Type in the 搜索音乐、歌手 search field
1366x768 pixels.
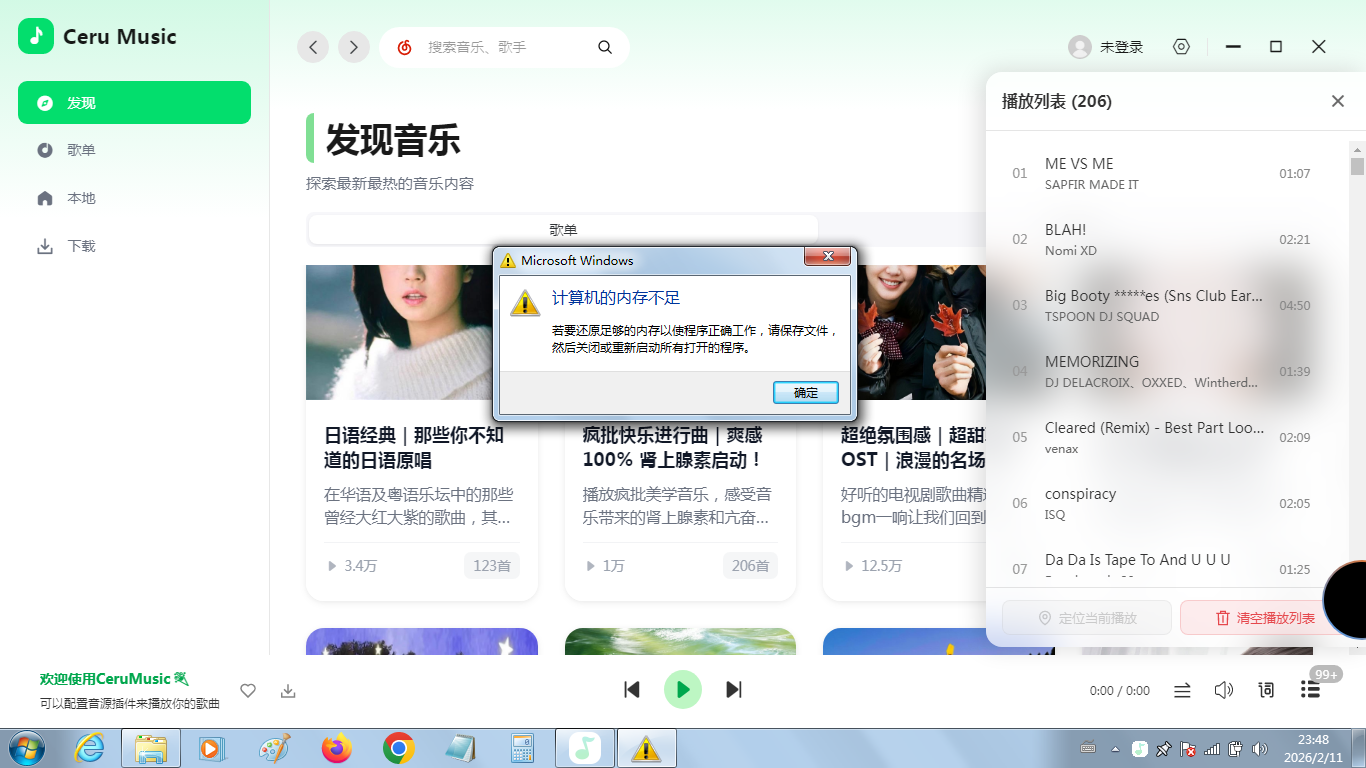coord(505,47)
